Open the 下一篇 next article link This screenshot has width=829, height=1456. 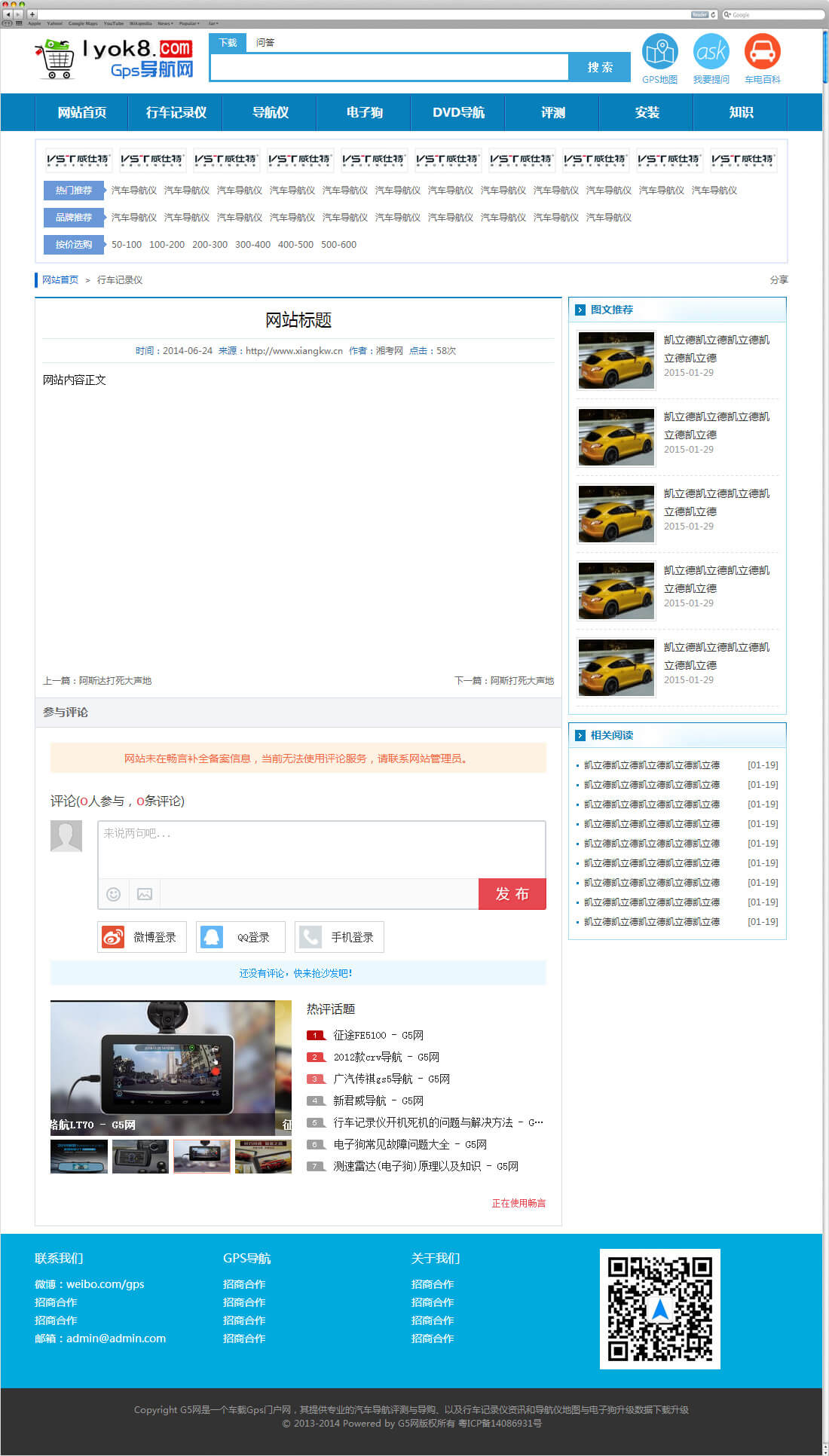tap(503, 681)
